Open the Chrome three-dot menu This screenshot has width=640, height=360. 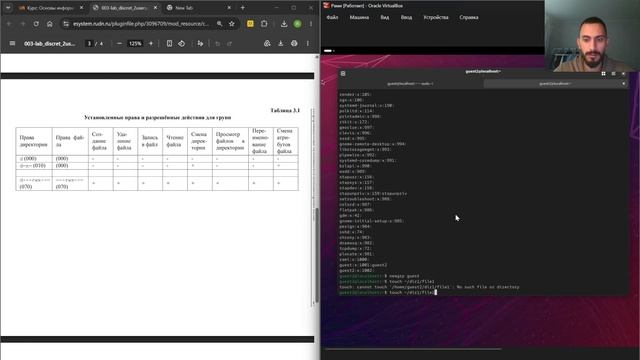[x=311, y=24]
